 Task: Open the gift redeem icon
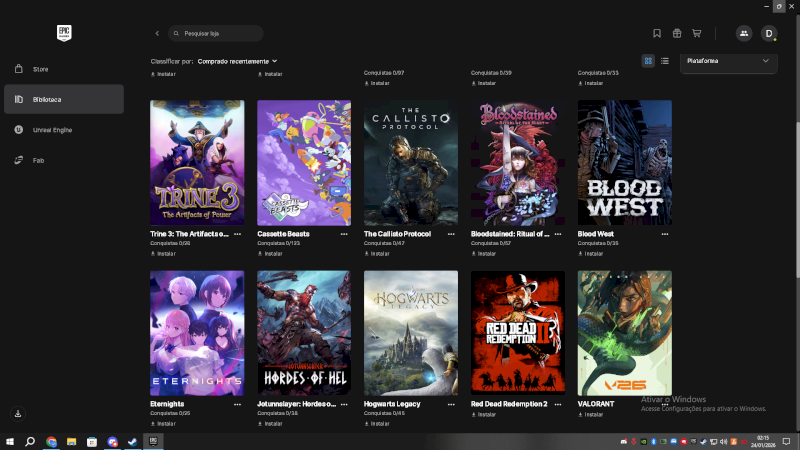(x=677, y=33)
